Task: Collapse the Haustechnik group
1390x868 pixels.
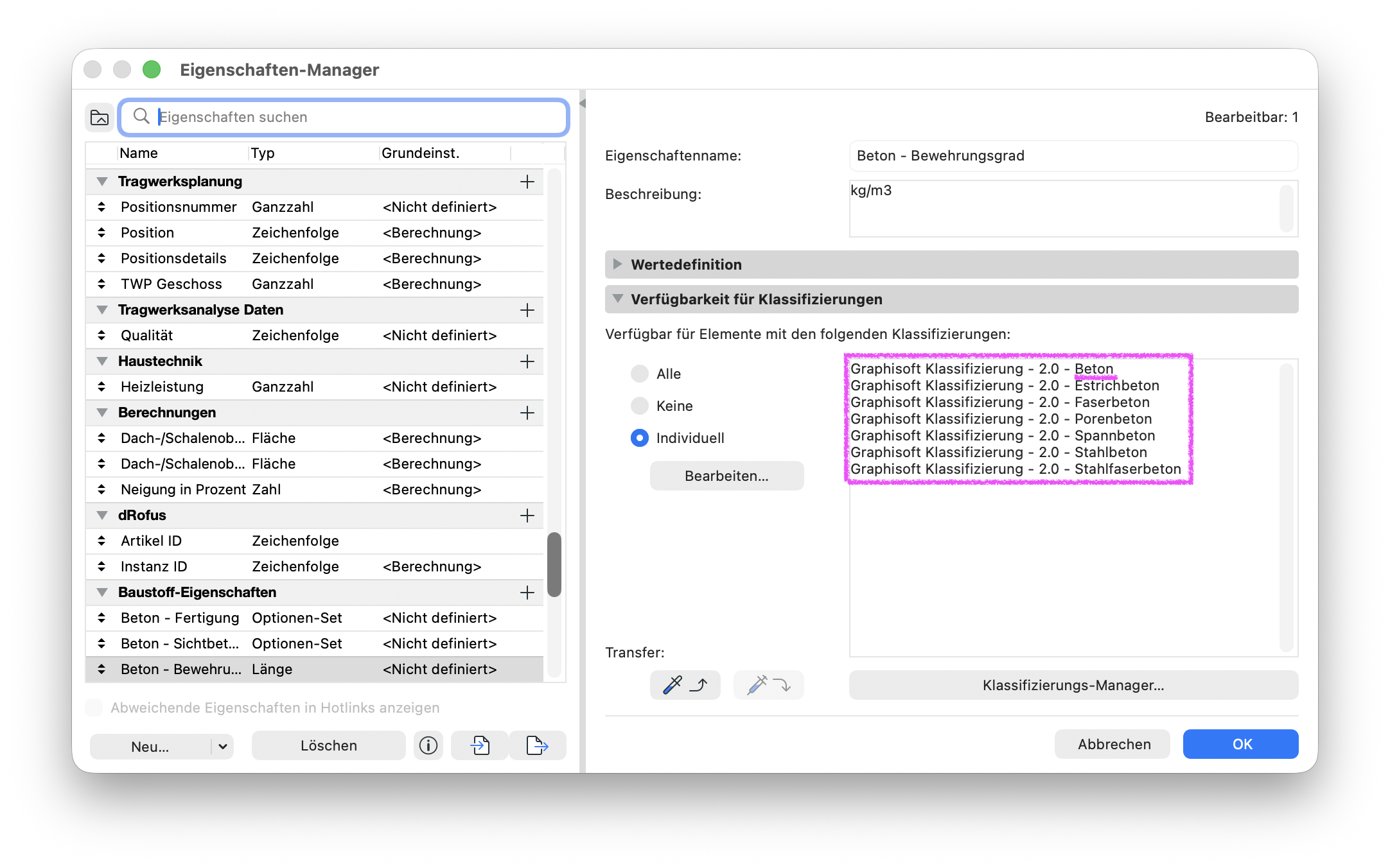Action: click(x=102, y=361)
